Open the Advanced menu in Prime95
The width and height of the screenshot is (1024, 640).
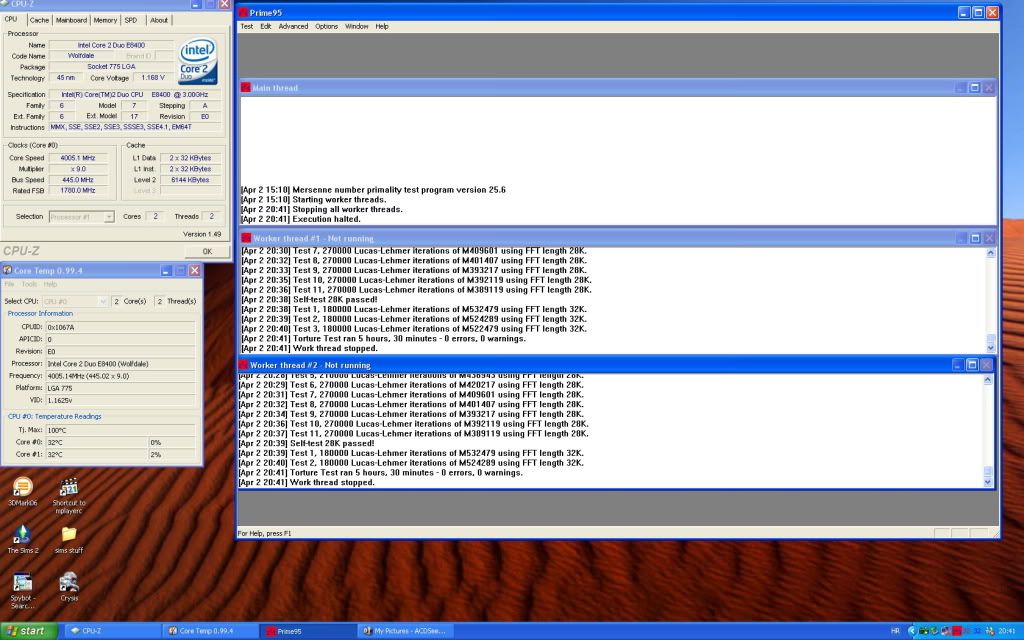293,27
